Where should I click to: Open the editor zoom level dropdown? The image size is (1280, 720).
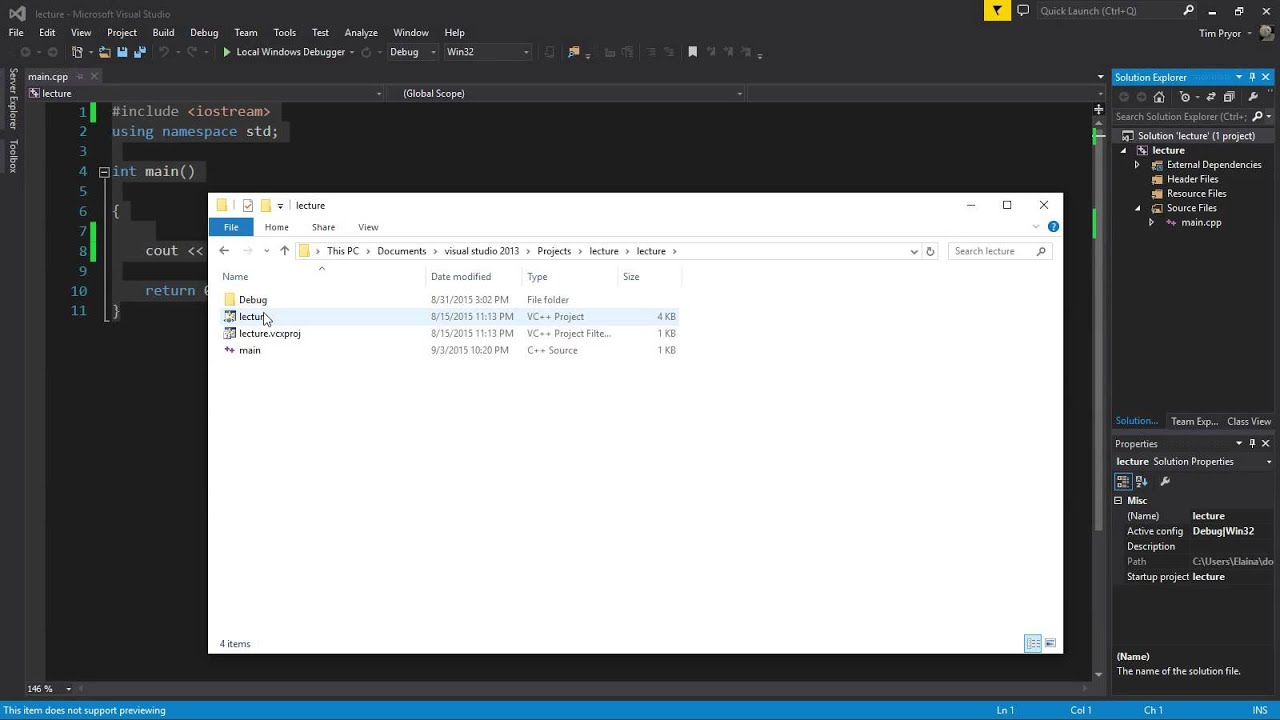(69, 689)
